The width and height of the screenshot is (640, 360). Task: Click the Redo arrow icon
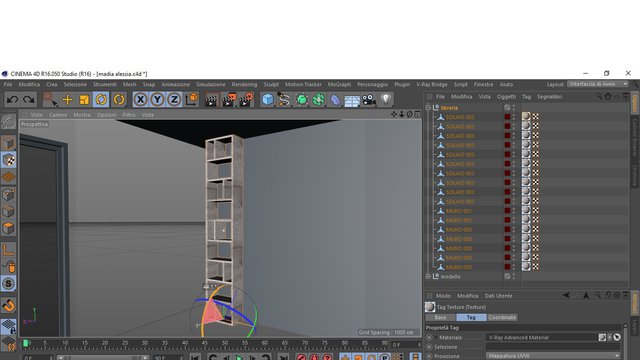29,99
